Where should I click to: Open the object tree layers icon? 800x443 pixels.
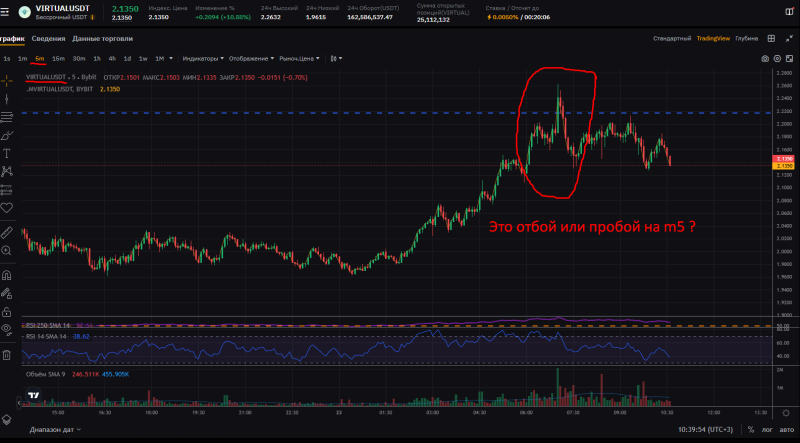(x=7, y=420)
